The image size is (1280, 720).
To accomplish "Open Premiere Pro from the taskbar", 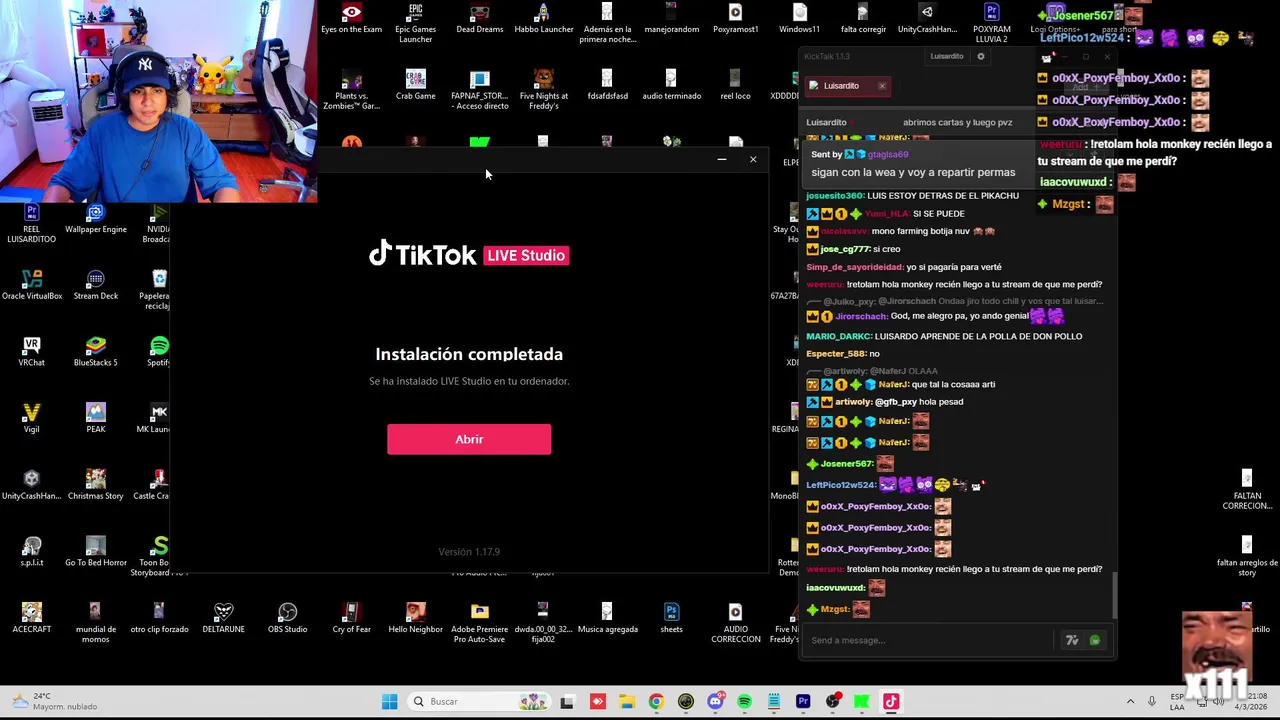I will coord(803,702).
